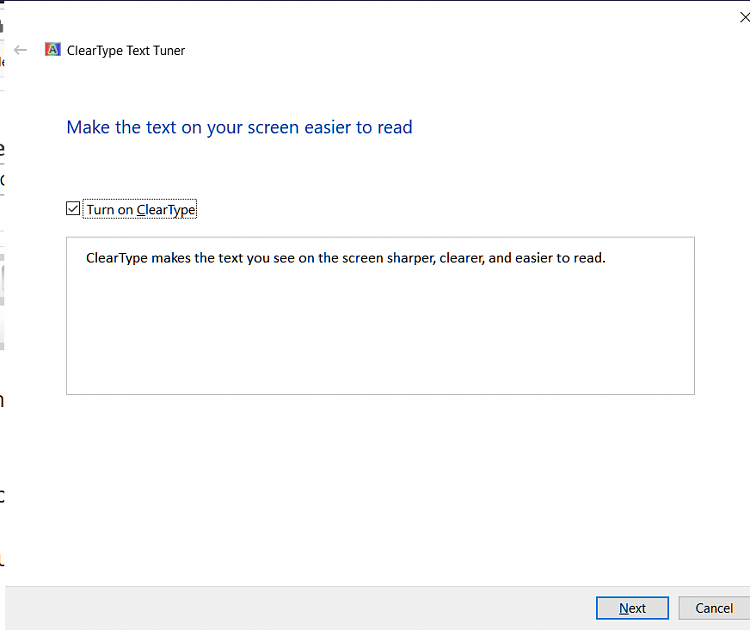The height and width of the screenshot is (636, 750).
Task: Click the 'ClearType Text Tuner' window title
Action: click(x=126, y=50)
